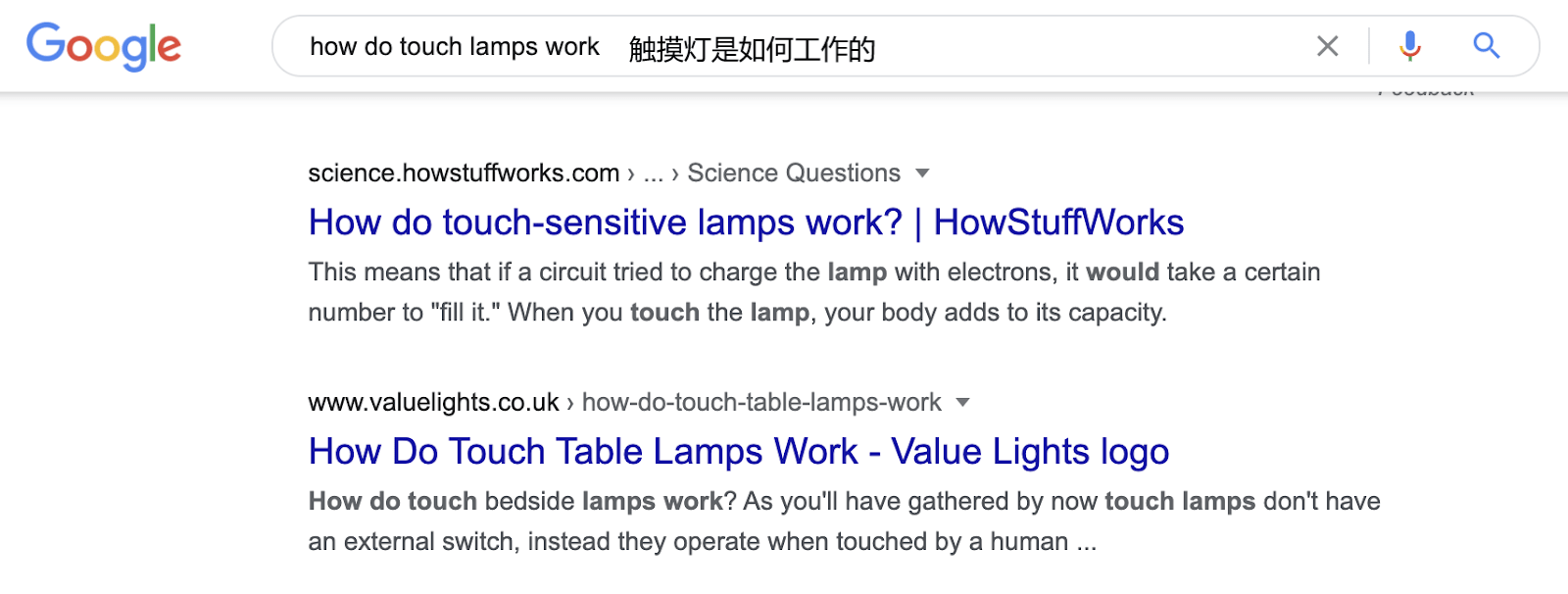Click the Science Questions breadcrumb
The height and width of the screenshot is (594, 1568).
tap(793, 173)
